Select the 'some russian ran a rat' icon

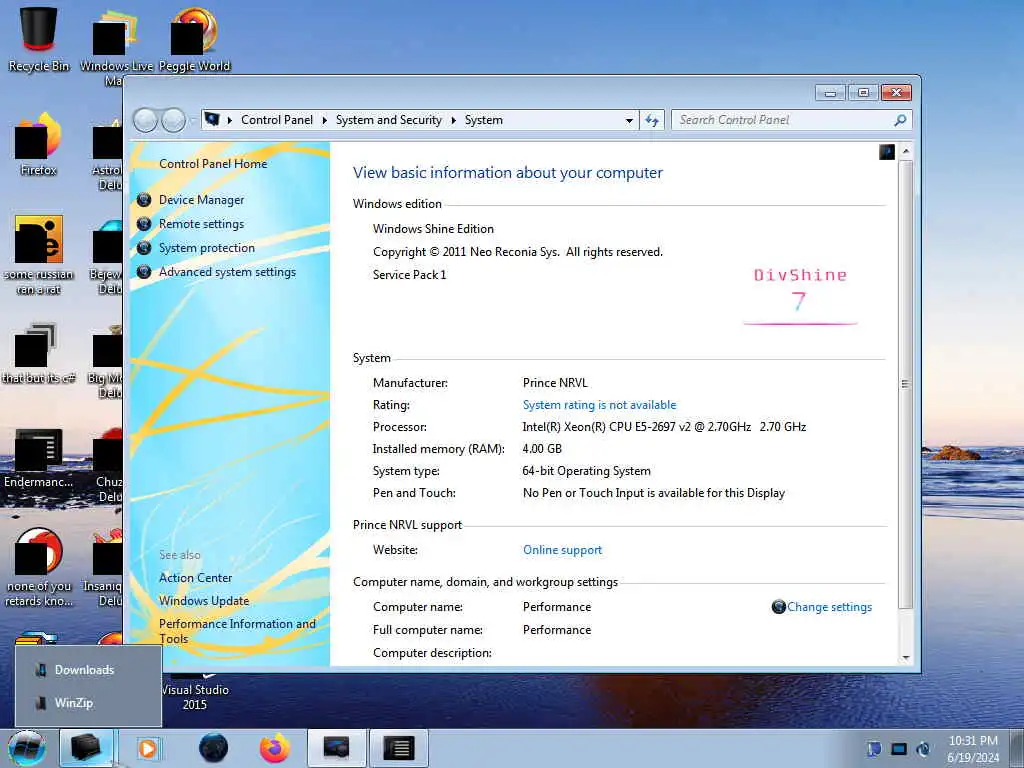click(39, 255)
